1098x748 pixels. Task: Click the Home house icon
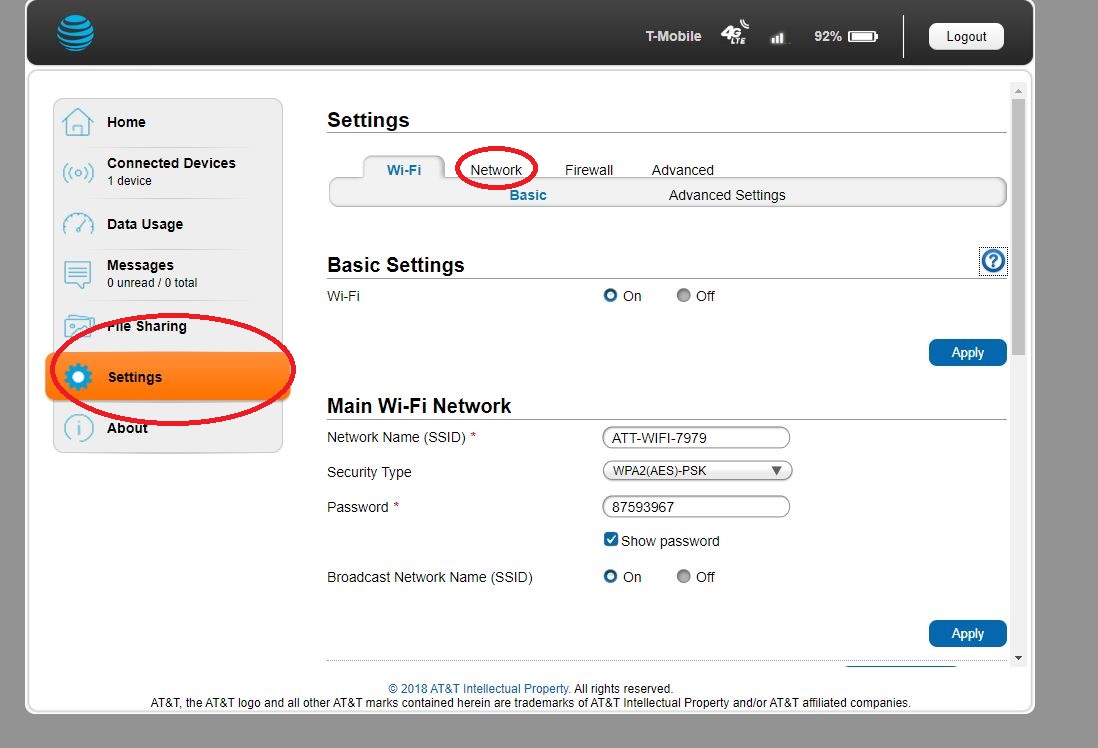point(77,122)
